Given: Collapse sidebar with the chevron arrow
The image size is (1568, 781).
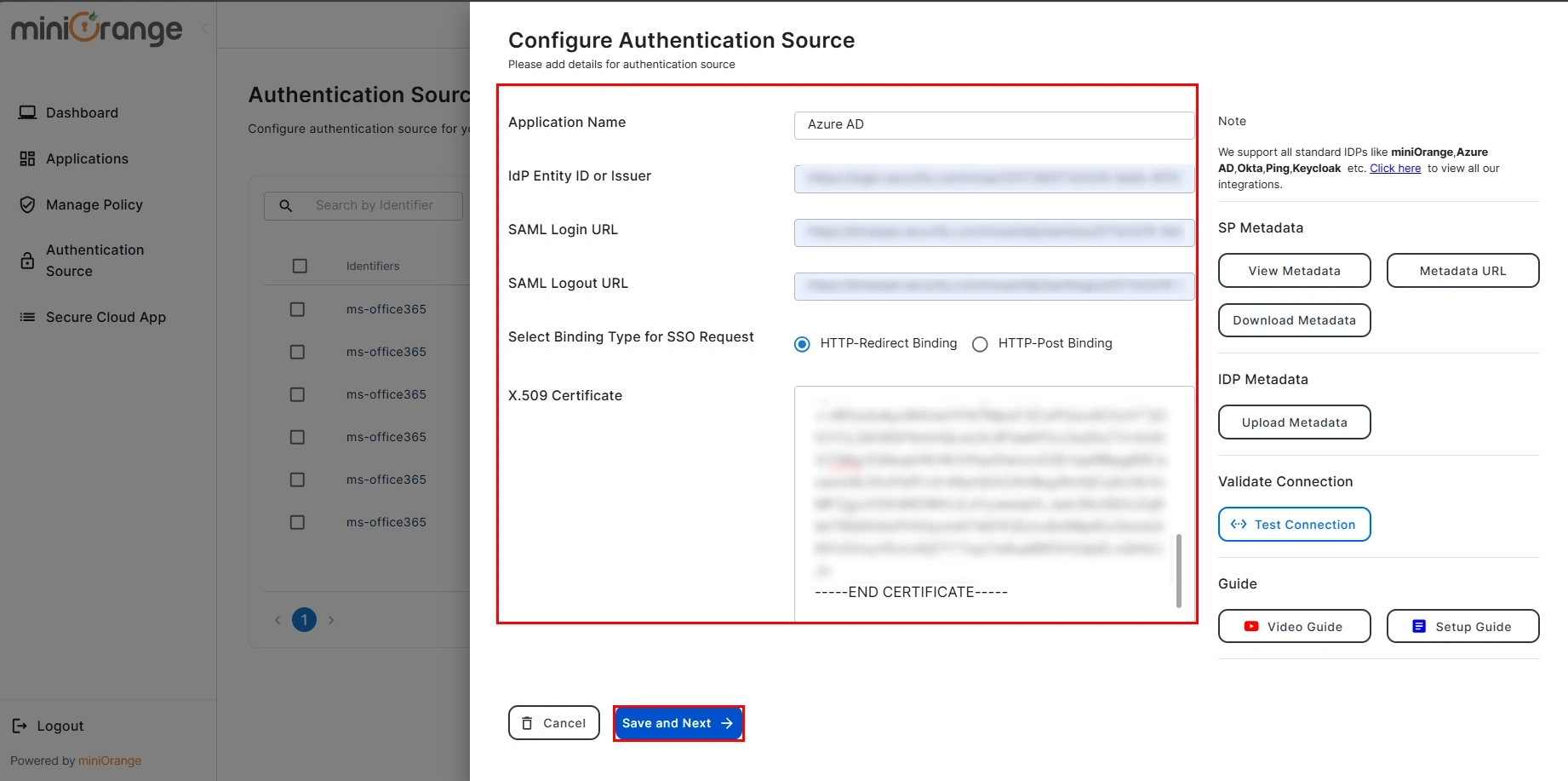Looking at the screenshot, I should pos(204,29).
